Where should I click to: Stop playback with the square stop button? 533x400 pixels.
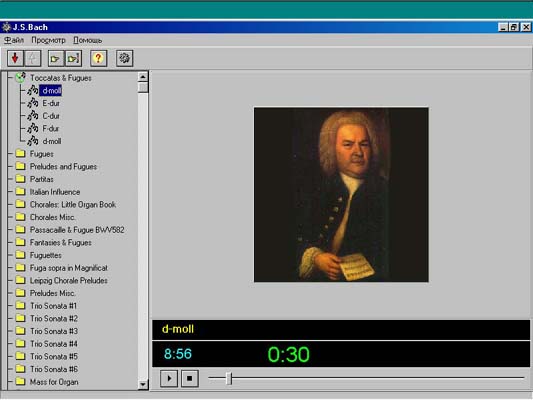(190, 378)
